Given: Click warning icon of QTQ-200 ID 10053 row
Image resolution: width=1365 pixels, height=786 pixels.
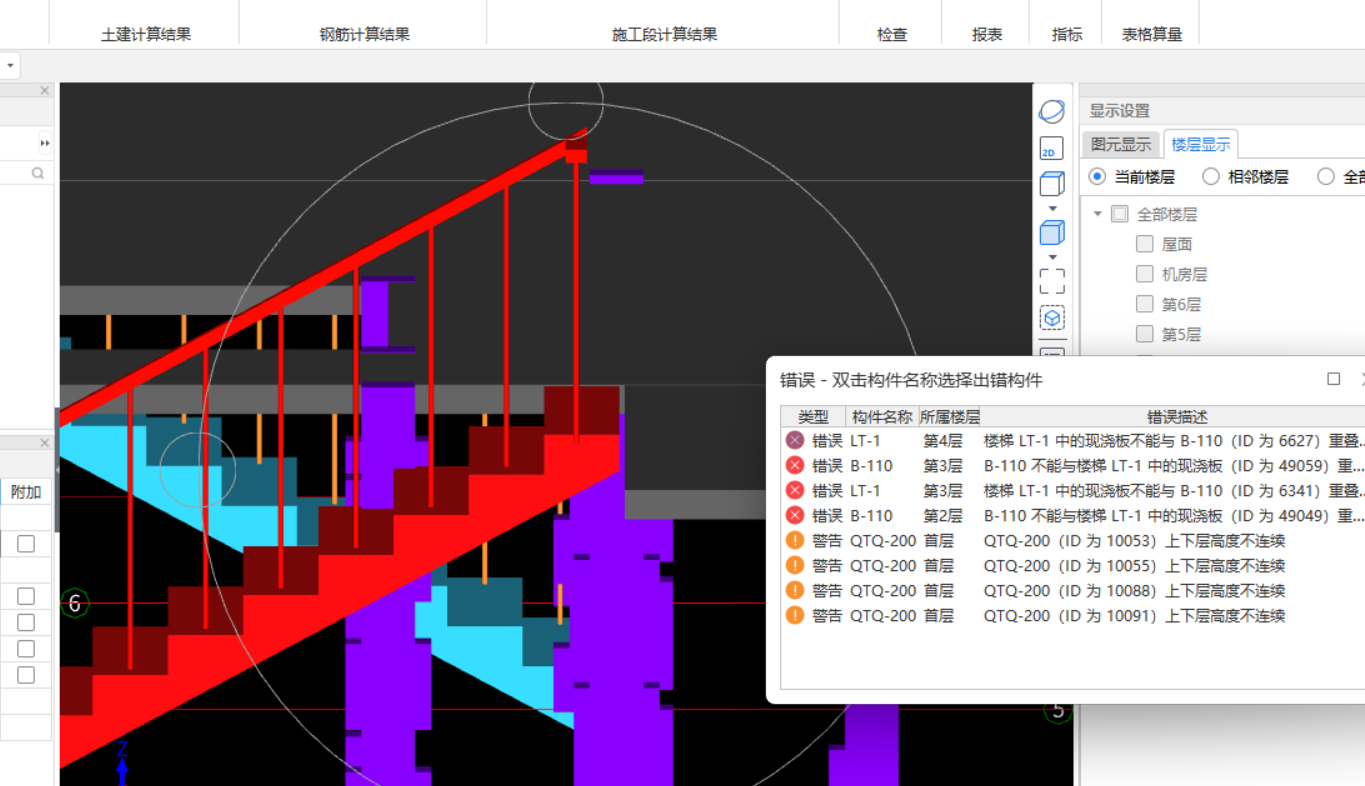Looking at the screenshot, I should coord(795,540).
